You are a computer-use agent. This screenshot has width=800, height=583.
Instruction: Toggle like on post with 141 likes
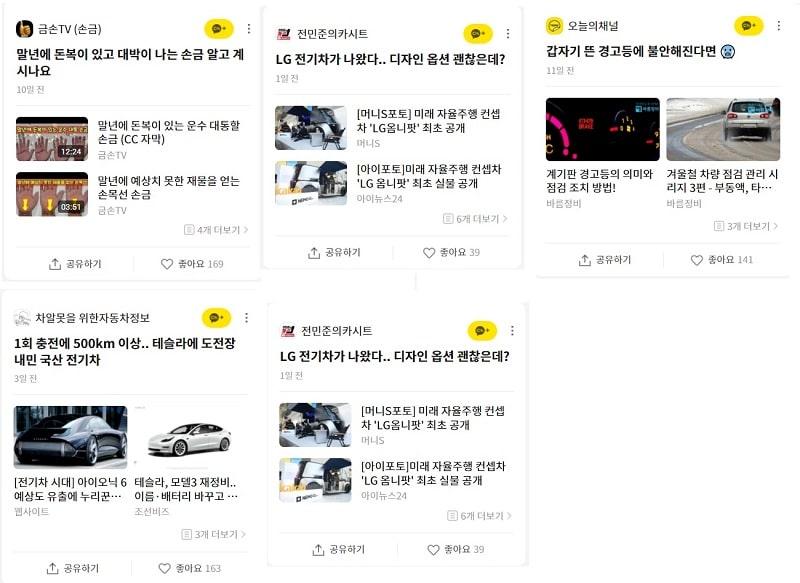(x=721, y=260)
